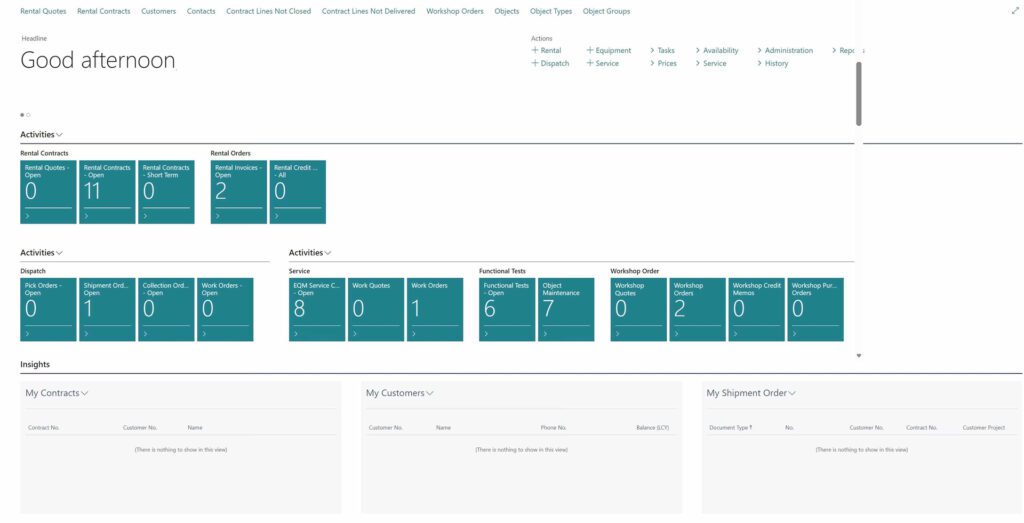
Task: Expand the My Customers dropdown chevron
Action: coord(430,393)
